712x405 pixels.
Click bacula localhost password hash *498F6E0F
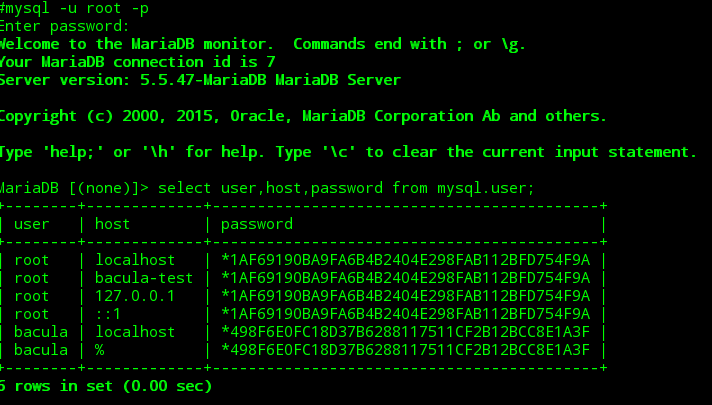click(x=405, y=332)
